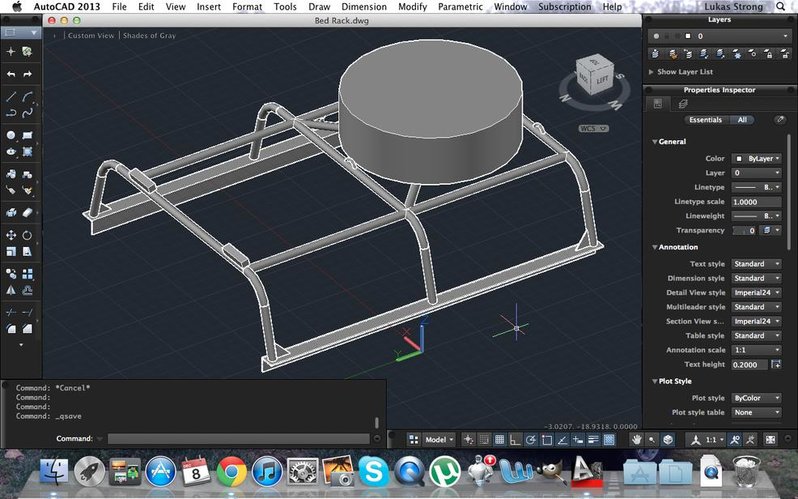This screenshot has height=499, width=798.
Task: Toggle Object Snap Tracking in status bar
Action: (562, 439)
